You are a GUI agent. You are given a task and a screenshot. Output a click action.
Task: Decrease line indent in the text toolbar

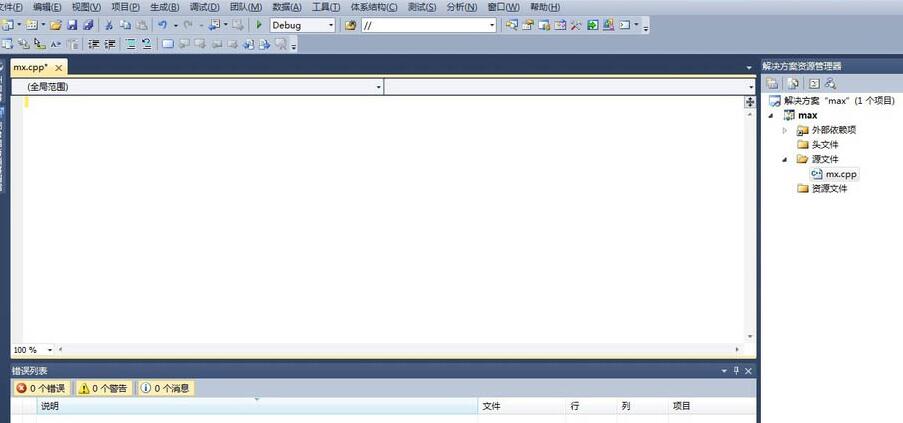[93, 44]
